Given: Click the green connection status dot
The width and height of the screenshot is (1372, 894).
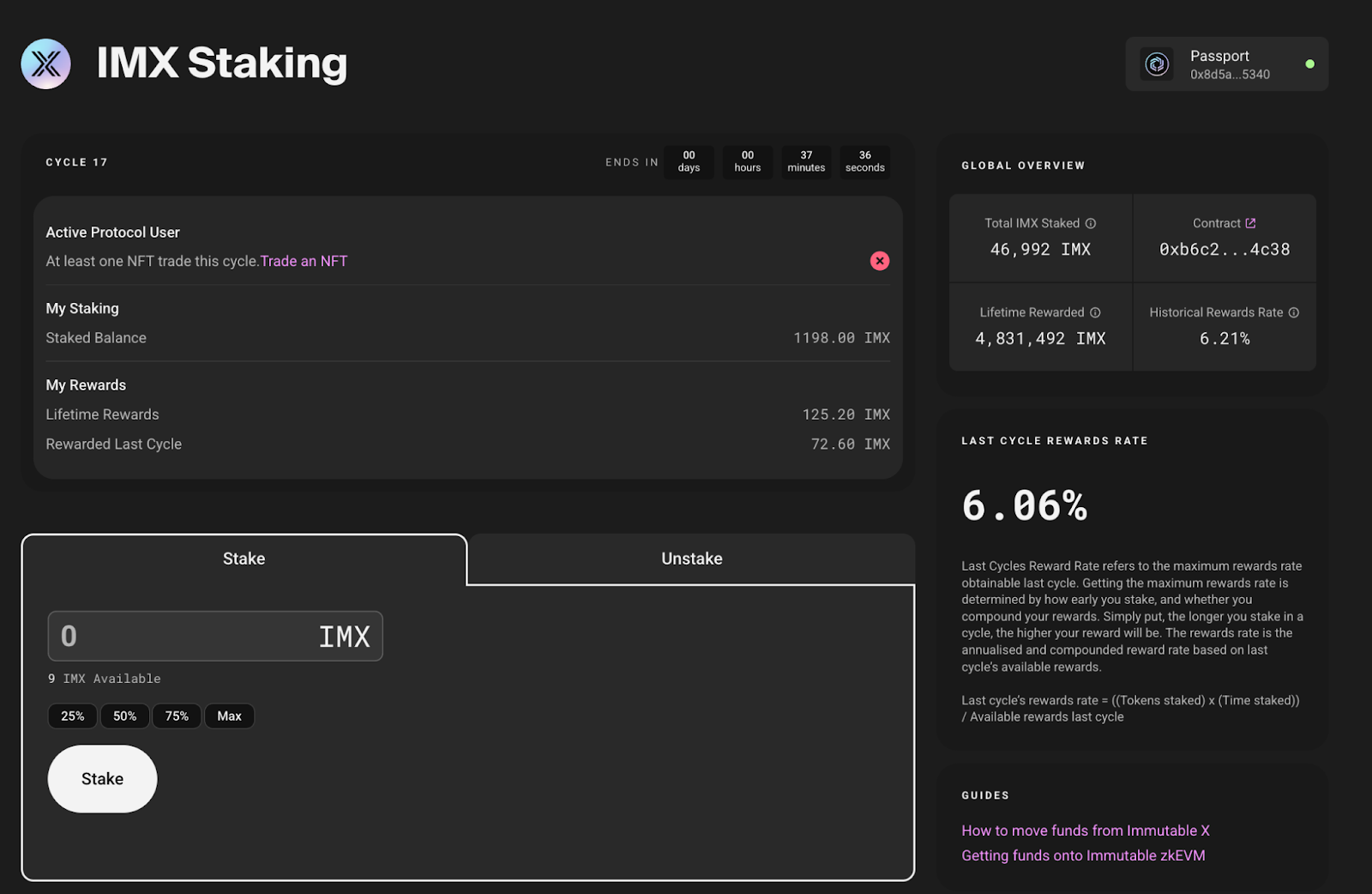Looking at the screenshot, I should (x=1309, y=63).
